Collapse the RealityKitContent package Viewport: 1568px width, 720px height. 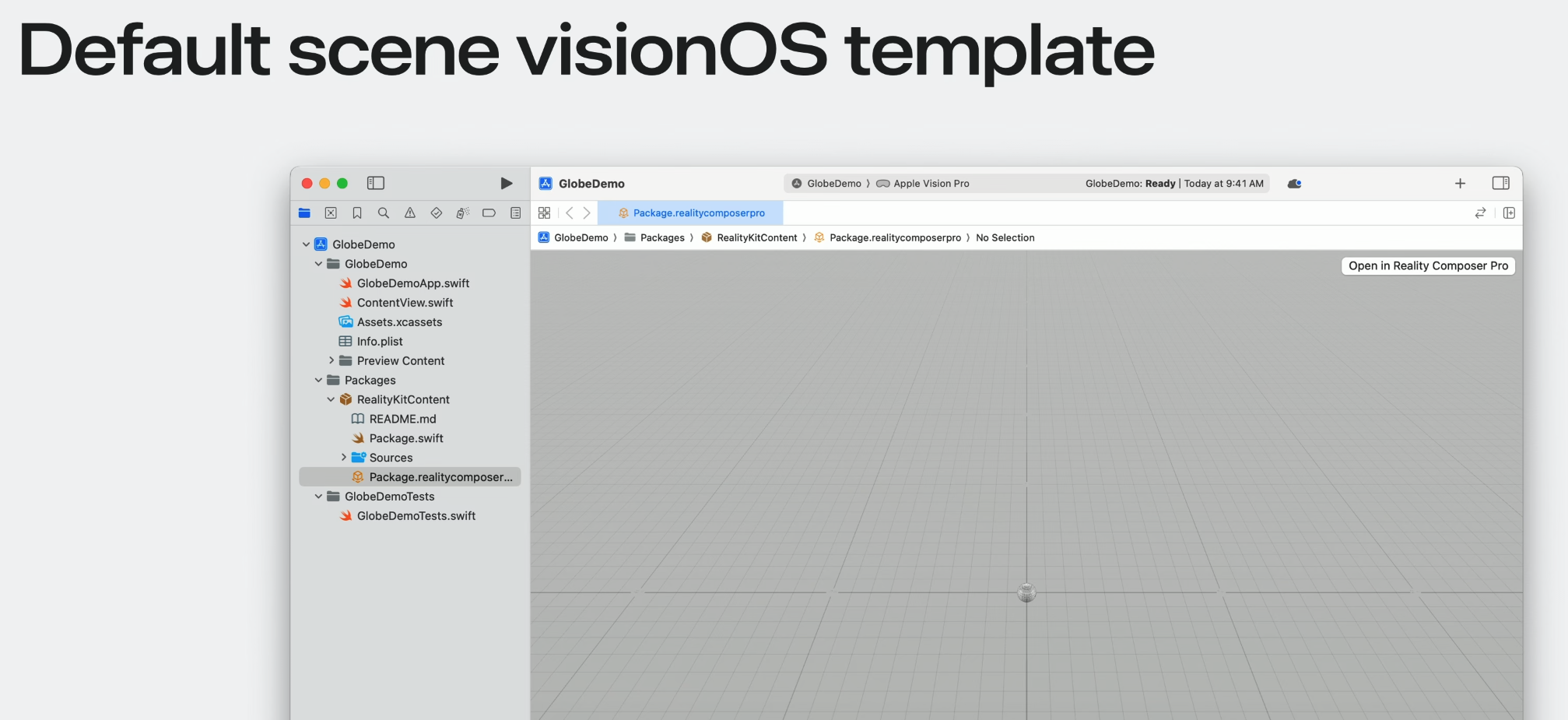coord(331,399)
